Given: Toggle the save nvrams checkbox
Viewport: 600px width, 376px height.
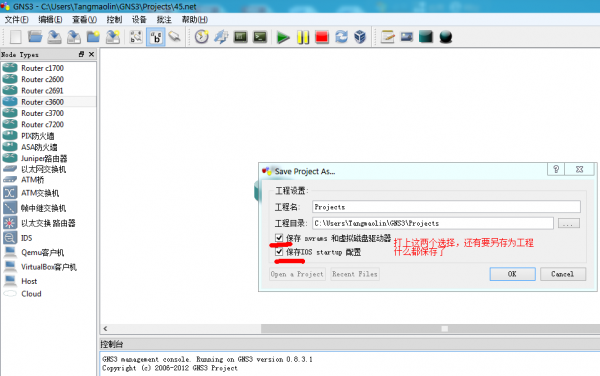Looking at the screenshot, I should (x=279, y=238).
